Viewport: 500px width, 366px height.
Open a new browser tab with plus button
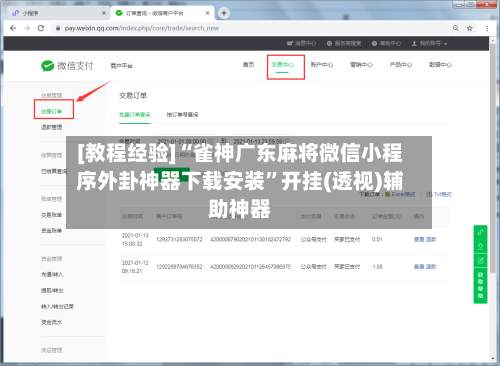pyautogui.click(x=224, y=13)
